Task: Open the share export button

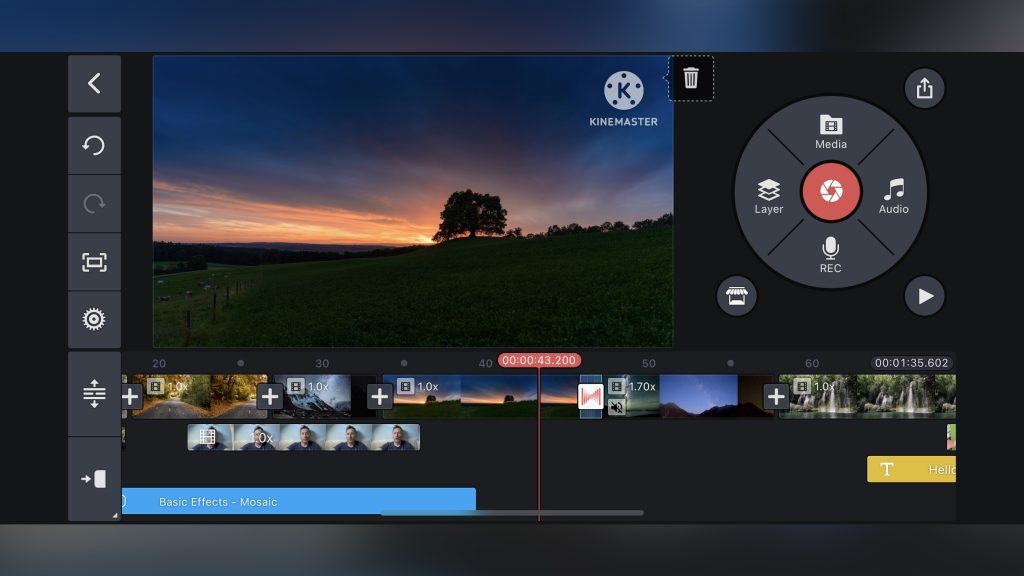Action: [924, 88]
